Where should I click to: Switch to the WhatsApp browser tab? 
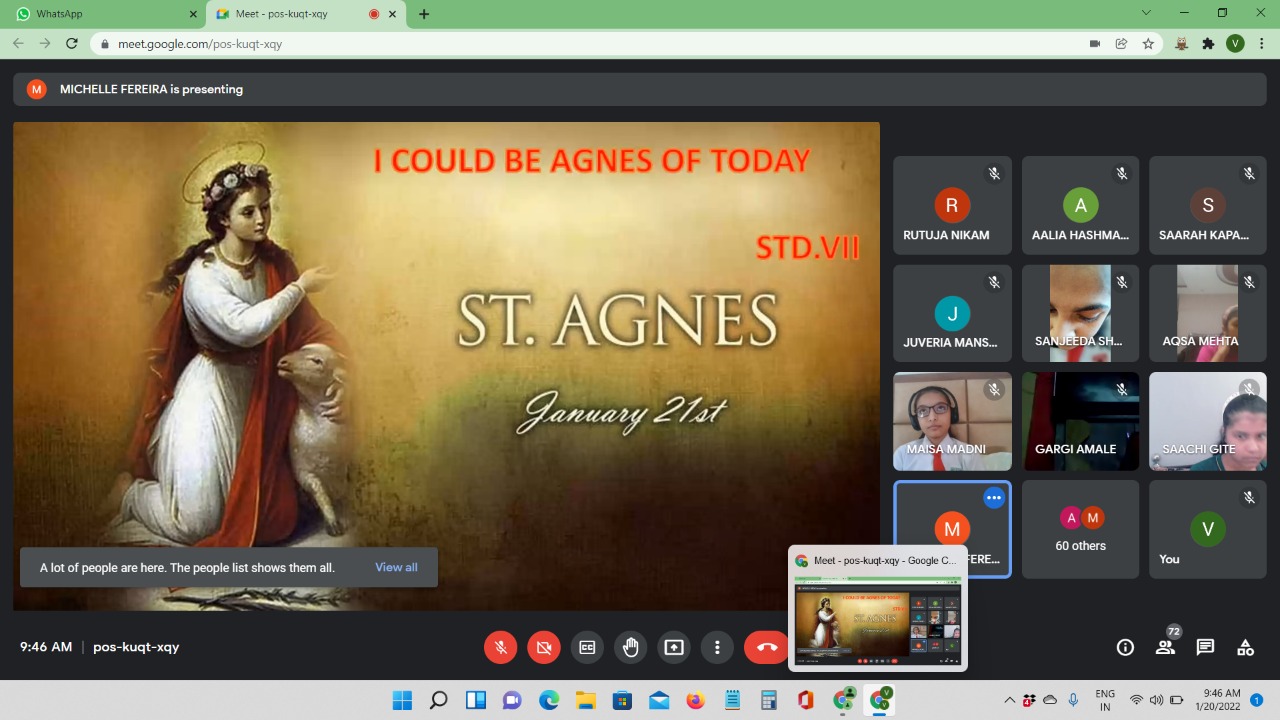[104, 14]
